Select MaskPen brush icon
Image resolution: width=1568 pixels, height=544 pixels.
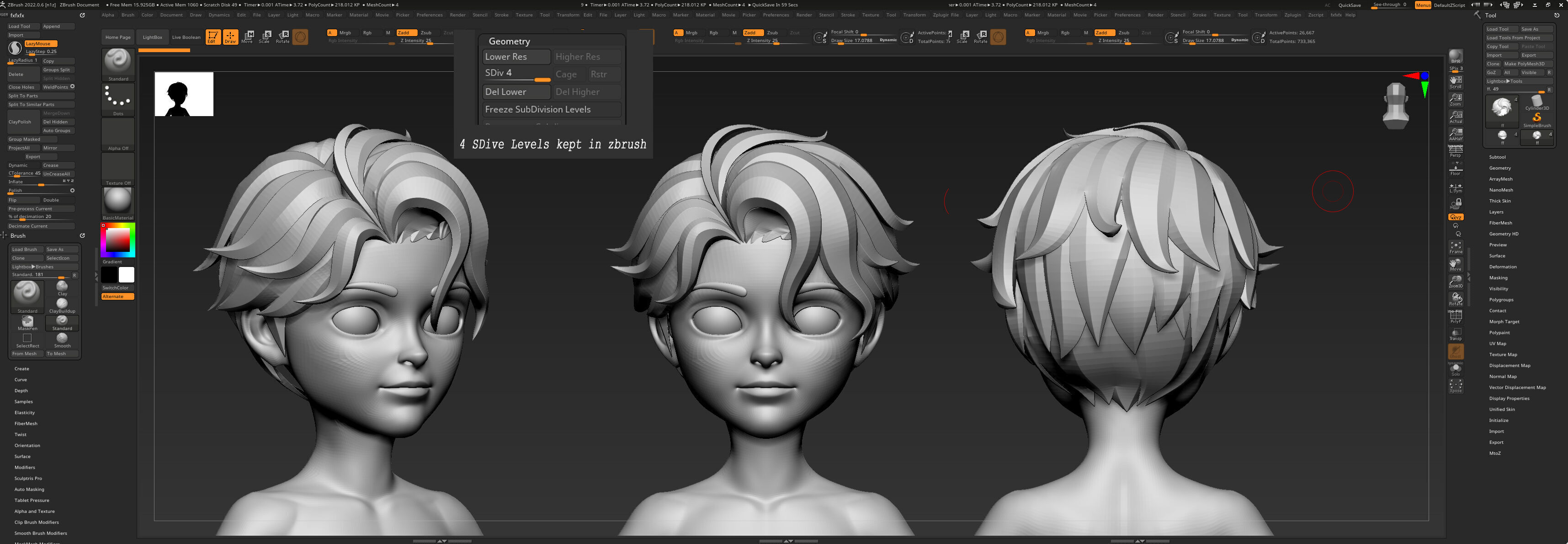tap(27, 323)
